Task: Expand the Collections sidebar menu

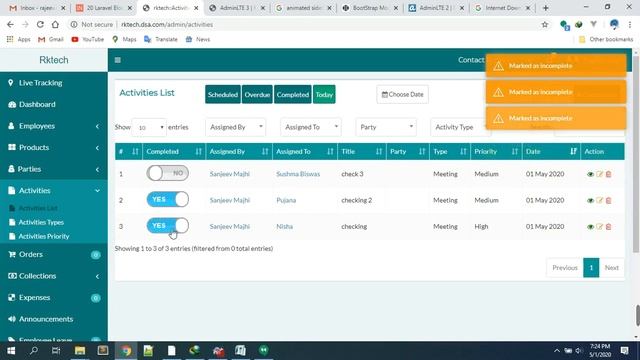Action: (54, 276)
